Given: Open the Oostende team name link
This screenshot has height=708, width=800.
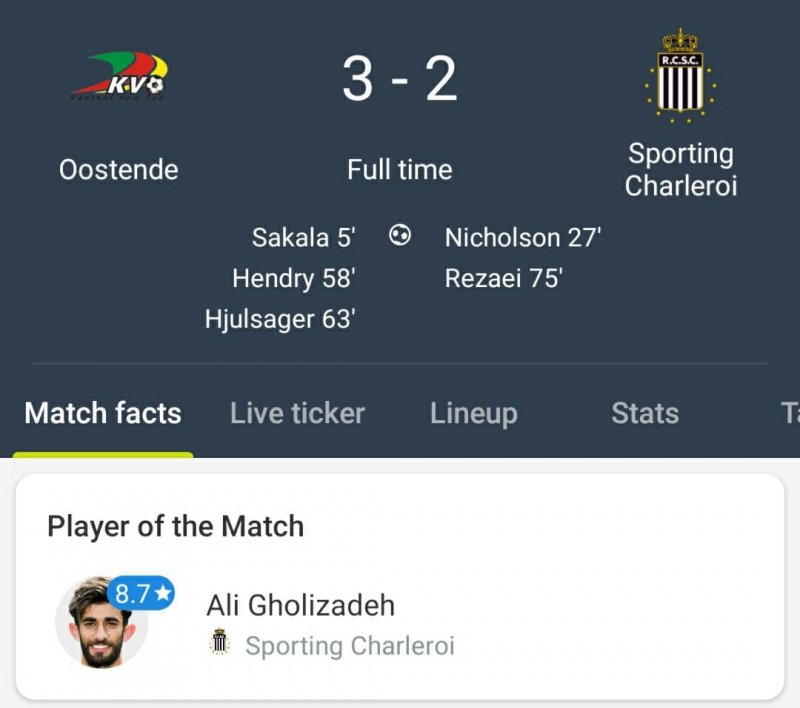Looking at the screenshot, I should pos(119,169).
